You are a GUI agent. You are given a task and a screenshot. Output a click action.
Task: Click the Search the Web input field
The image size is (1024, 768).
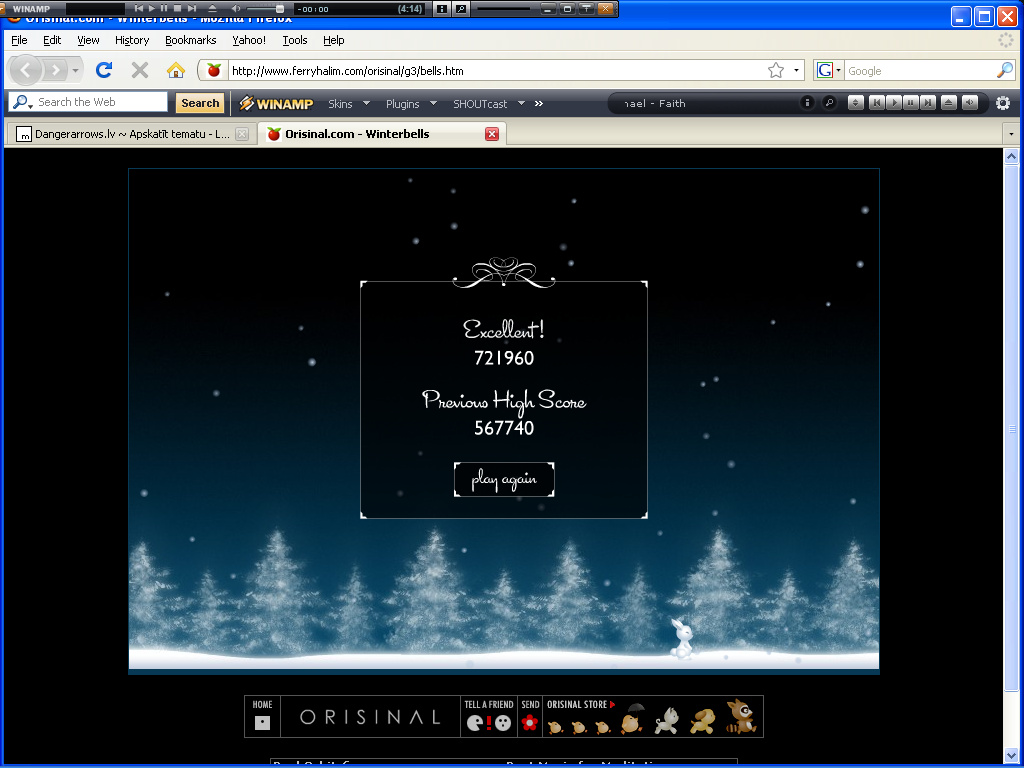click(x=100, y=102)
